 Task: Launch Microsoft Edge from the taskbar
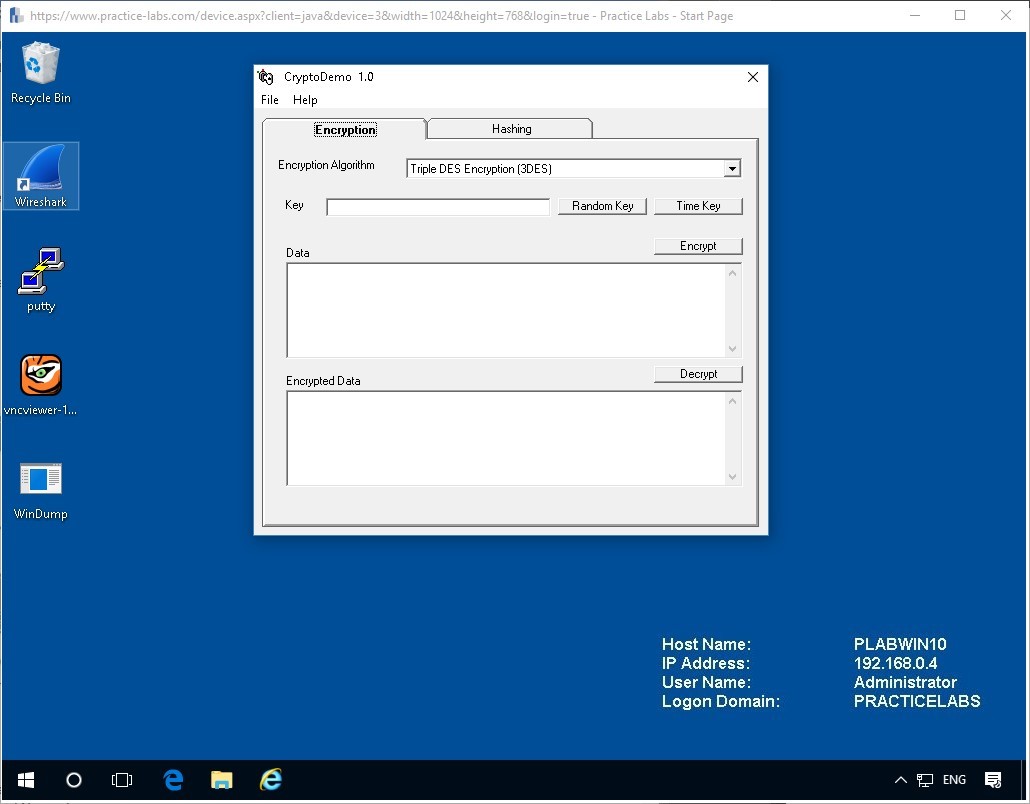[x=172, y=780]
